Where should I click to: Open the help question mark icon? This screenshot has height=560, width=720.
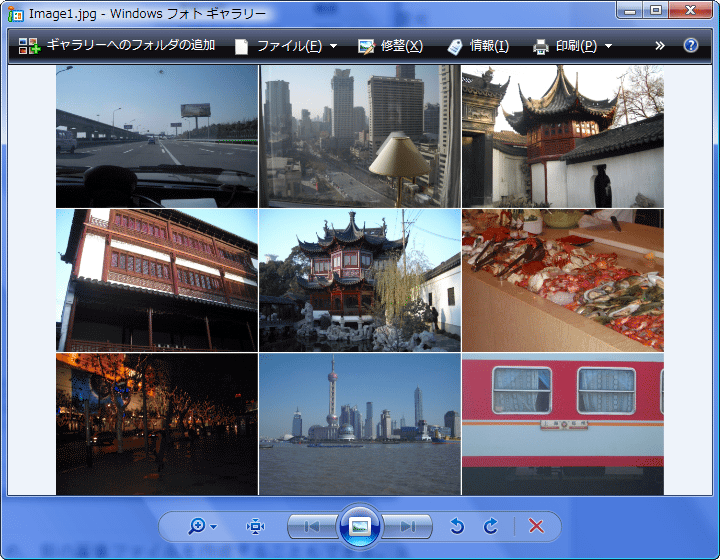point(690,46)
